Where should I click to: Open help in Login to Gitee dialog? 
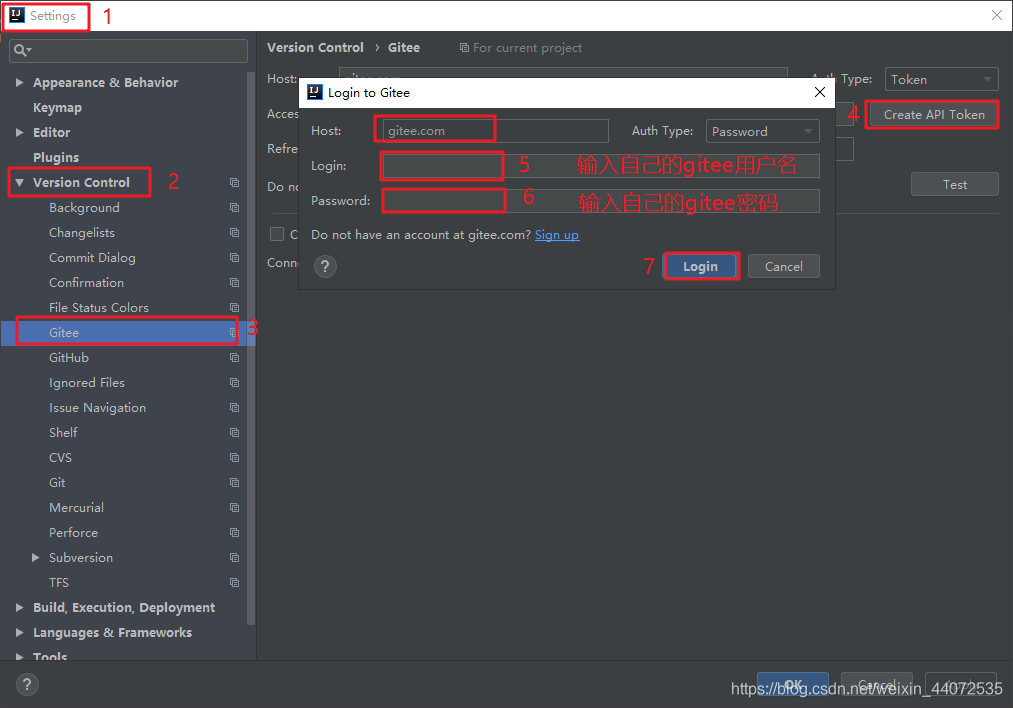pyautogui.click(x=326, y=266)
